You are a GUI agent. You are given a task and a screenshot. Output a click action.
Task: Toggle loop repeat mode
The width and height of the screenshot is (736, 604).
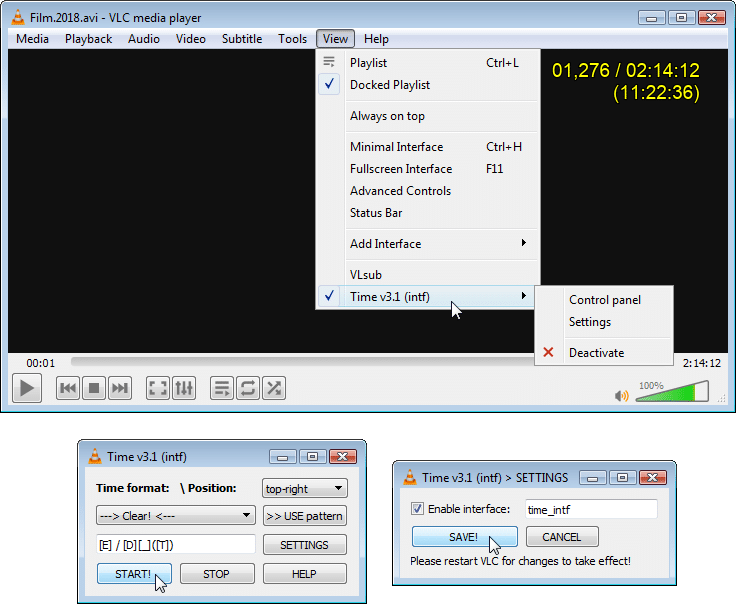248,388
